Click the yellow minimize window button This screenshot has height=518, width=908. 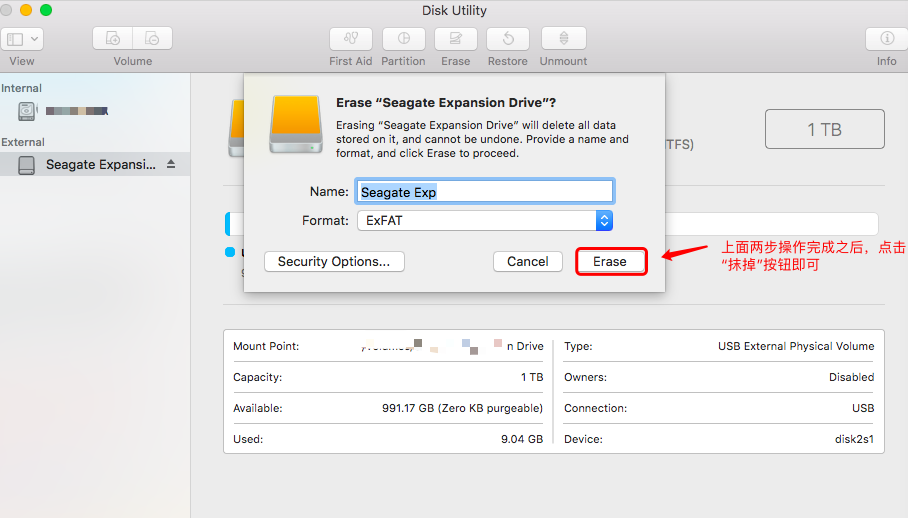click(x=26, y=10)
